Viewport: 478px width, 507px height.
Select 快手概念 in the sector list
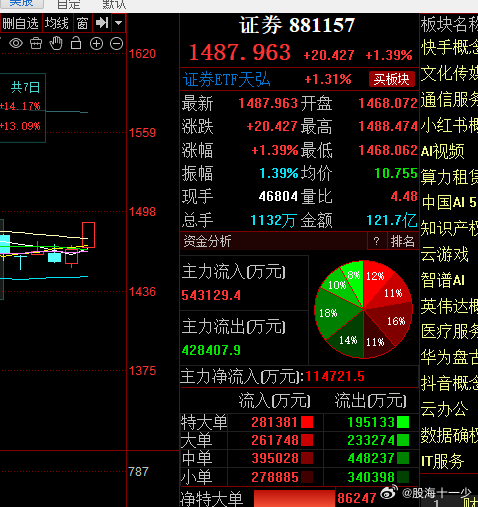coord(449,47)
